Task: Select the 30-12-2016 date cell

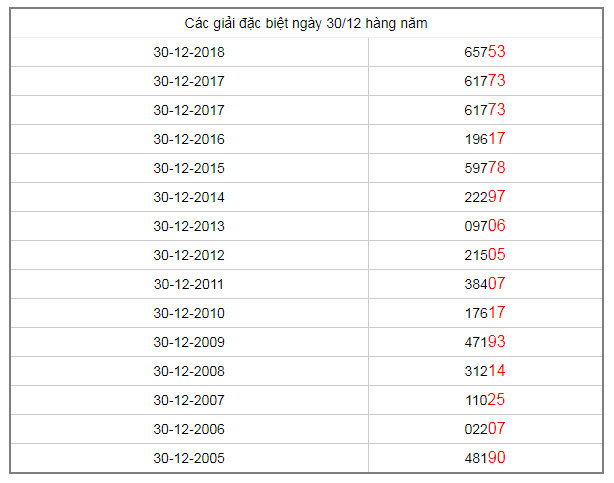Action: pos(189,139)
